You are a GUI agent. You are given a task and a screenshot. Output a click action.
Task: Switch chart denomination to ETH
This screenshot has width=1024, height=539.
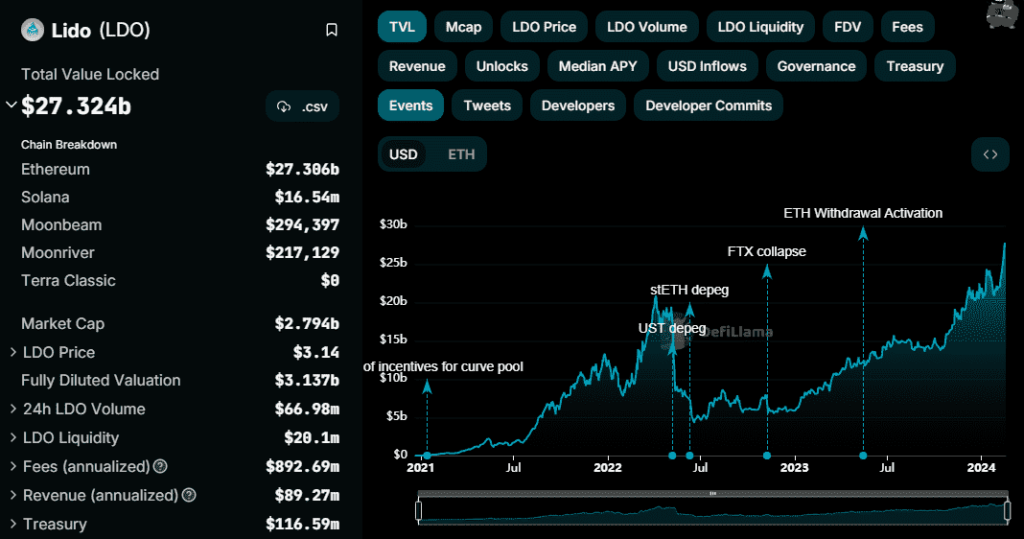tap(461, 154)
